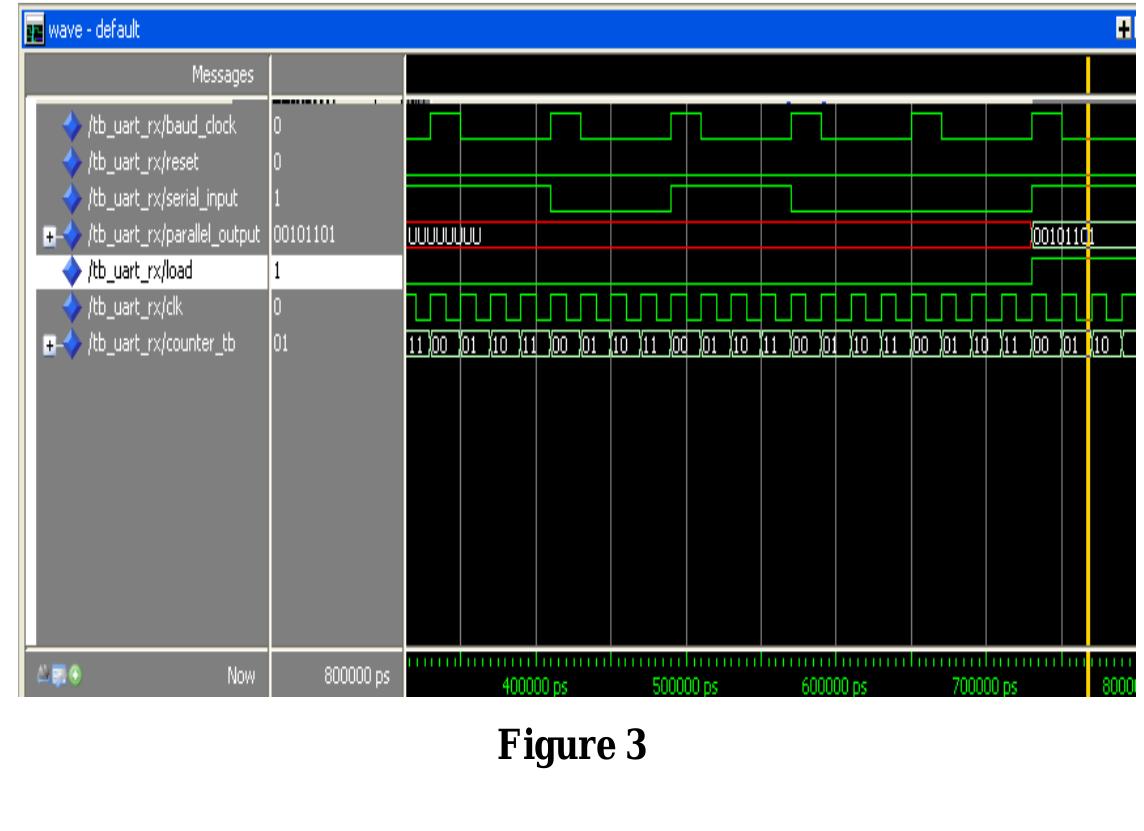Click the load value 1

coord(277,271)
